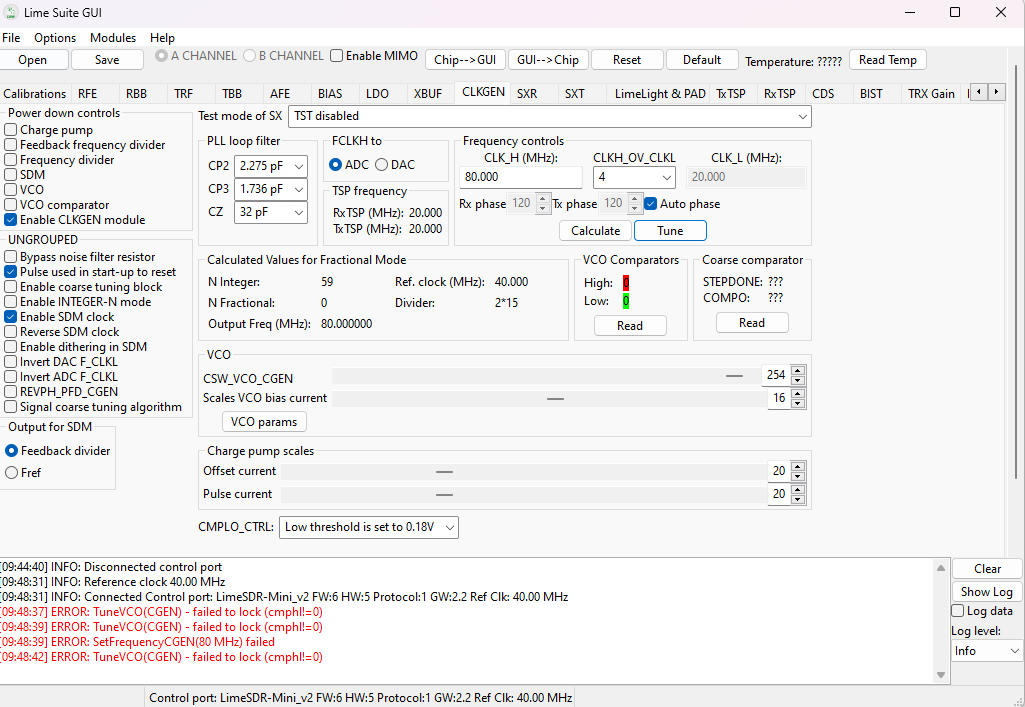Image resolution: width=1025 pixels, height=707 pixels.
Task: Click GUI-->Chip button
Action: click(548, 60)
